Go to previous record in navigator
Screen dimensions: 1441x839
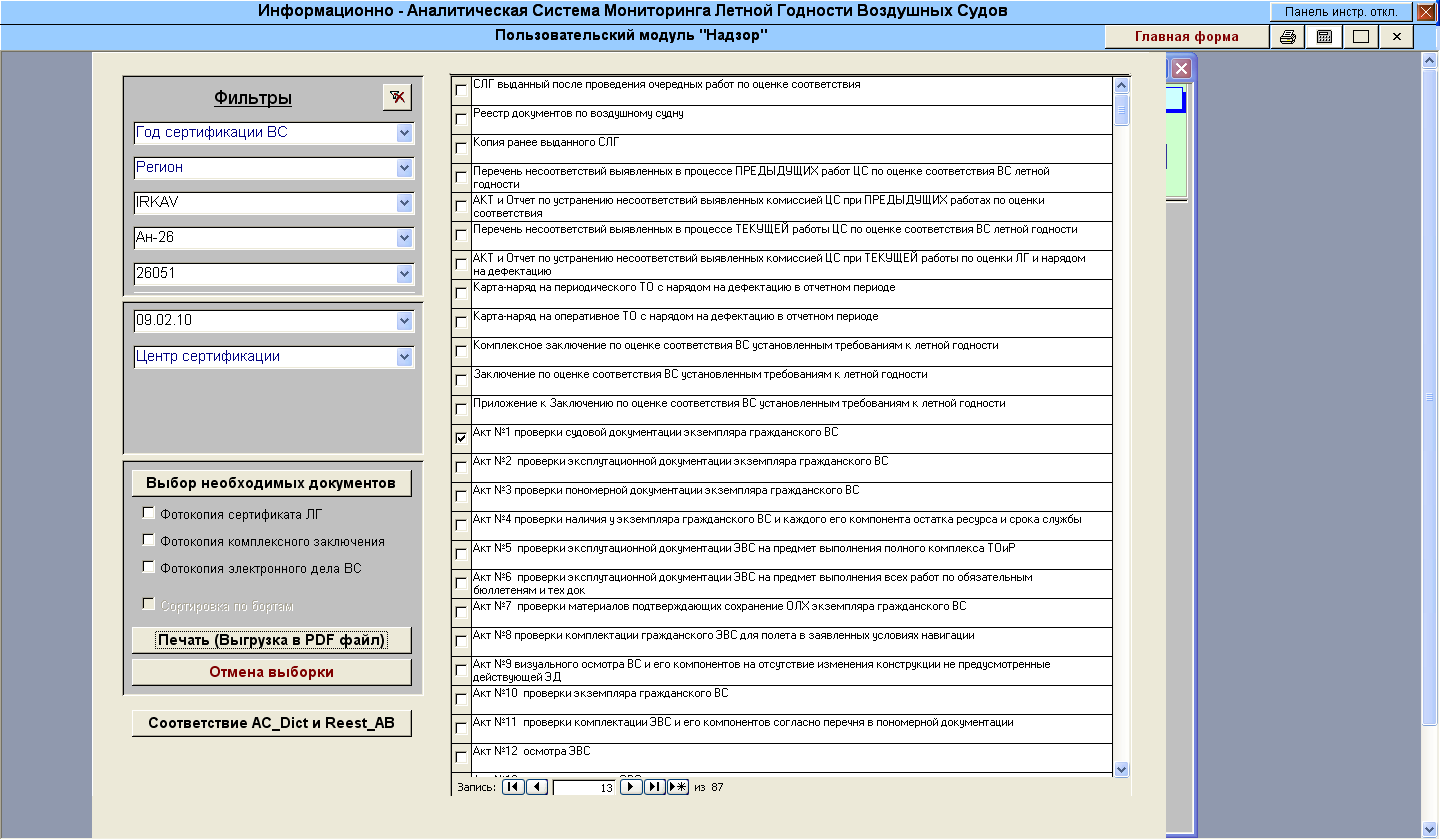coord(537,787)
